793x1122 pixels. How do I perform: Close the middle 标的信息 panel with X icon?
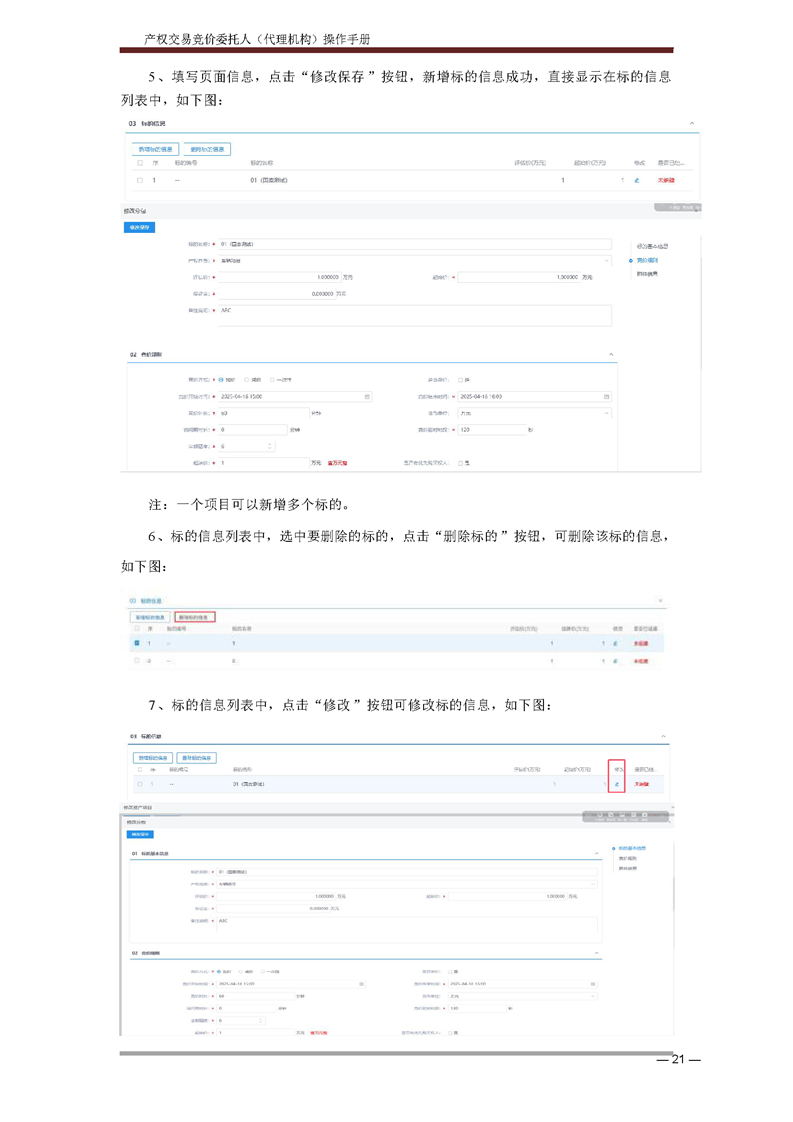[x=661, y=601]
